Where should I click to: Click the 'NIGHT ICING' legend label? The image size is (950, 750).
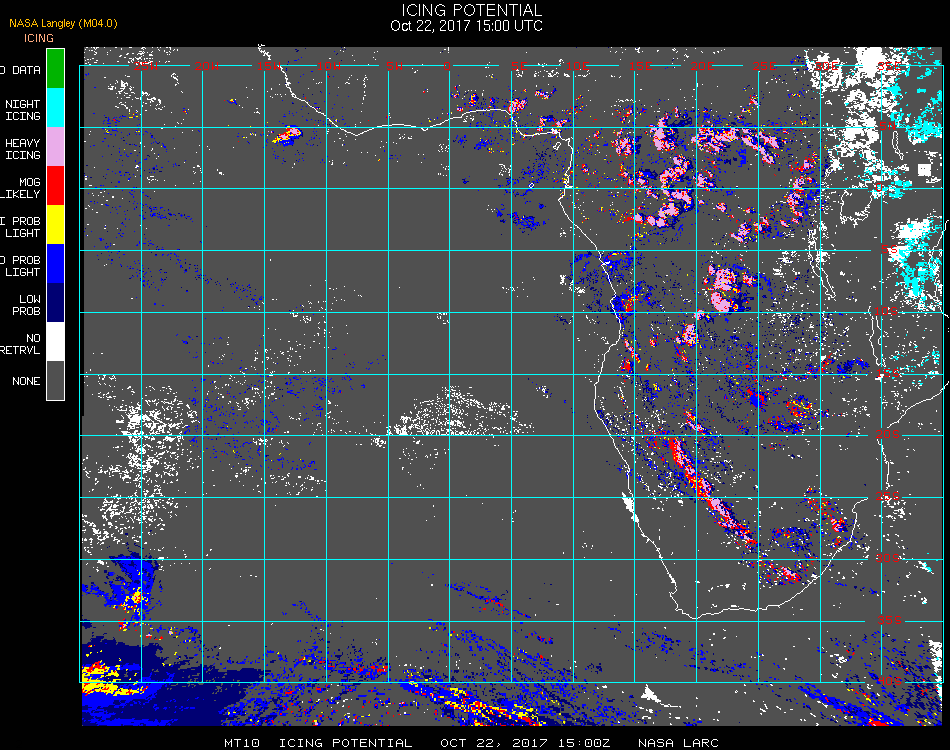23,110
